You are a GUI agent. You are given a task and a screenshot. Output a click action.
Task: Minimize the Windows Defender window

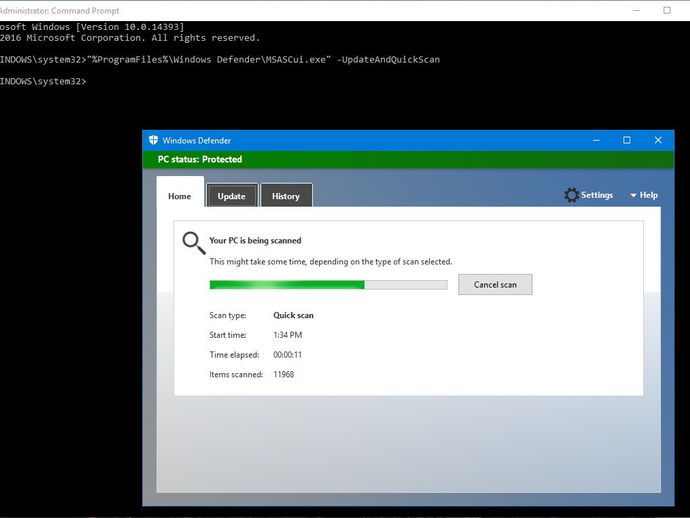pos(596,140)
